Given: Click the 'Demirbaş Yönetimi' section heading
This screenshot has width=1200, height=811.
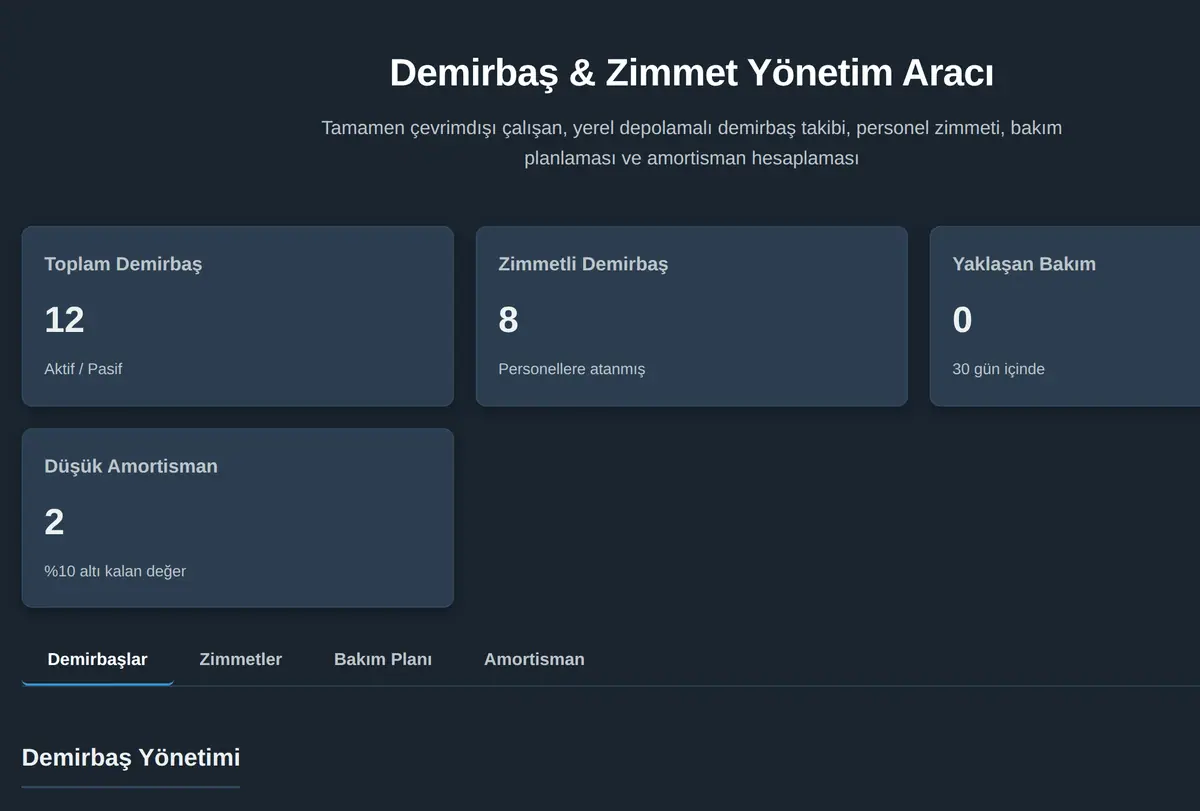Looking at the screenshot, I should [131, 757].
